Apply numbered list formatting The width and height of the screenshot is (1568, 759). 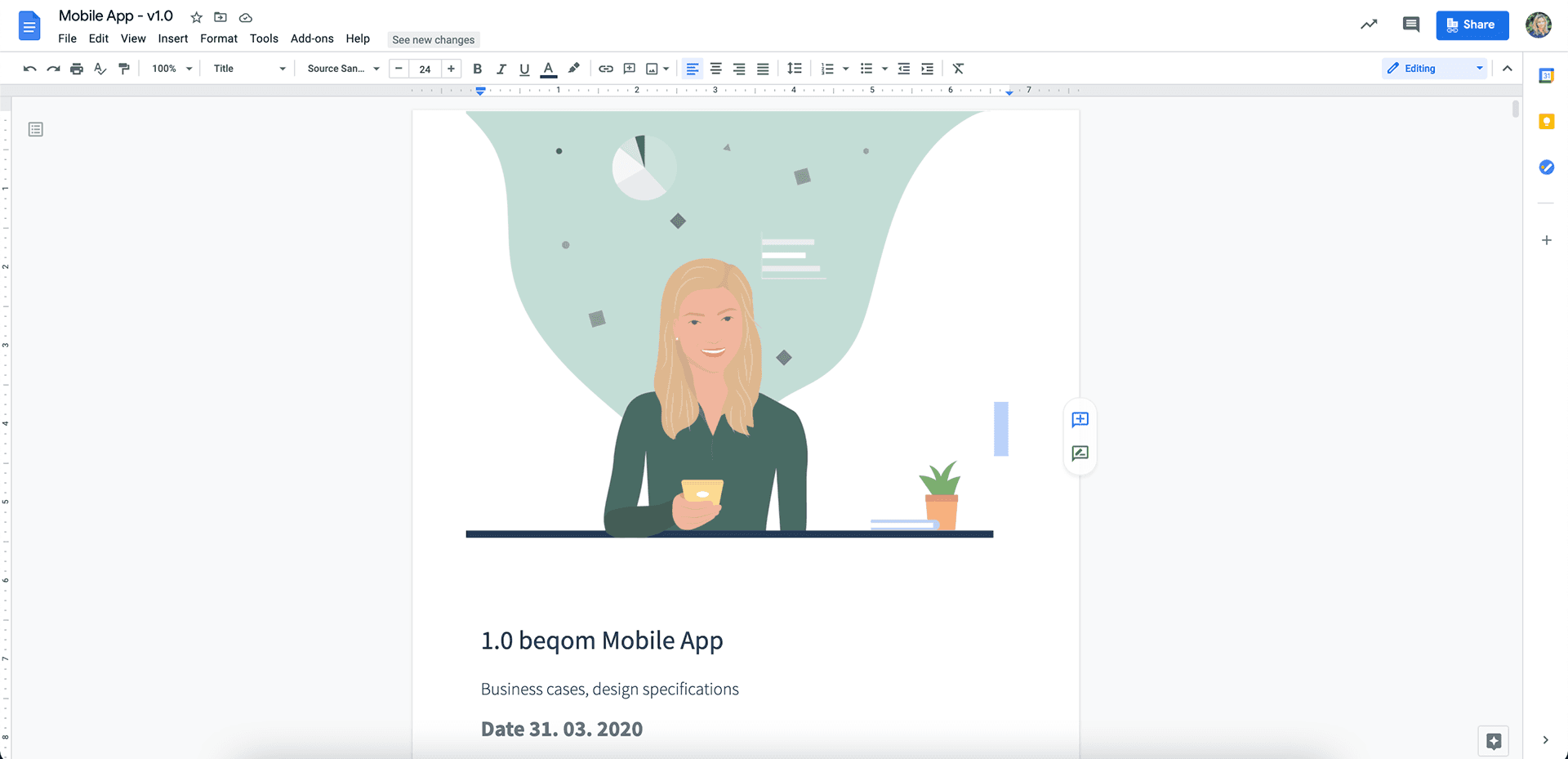pos(827,69)
